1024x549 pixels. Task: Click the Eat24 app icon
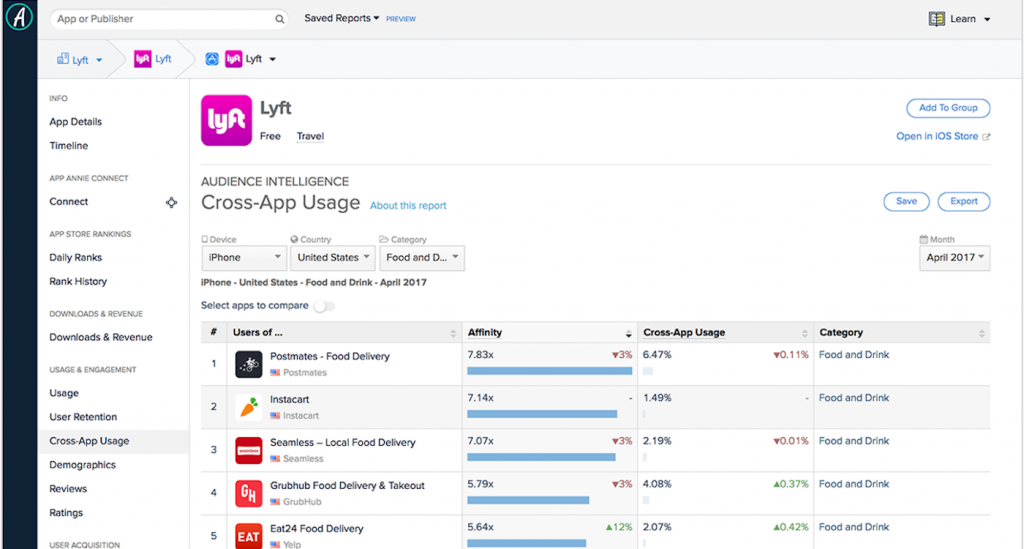[248, 536]
